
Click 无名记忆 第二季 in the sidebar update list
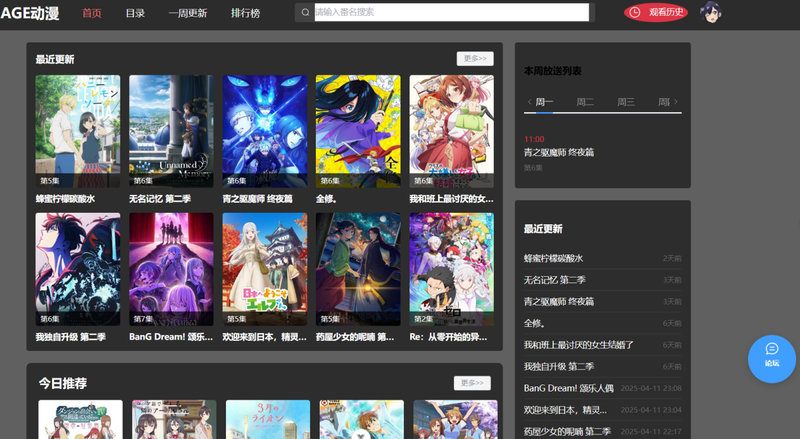tap(555, 280)
